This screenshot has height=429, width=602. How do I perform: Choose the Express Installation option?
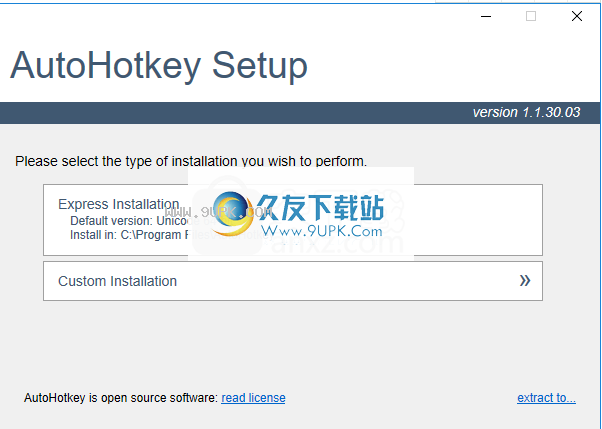[293, 220]
